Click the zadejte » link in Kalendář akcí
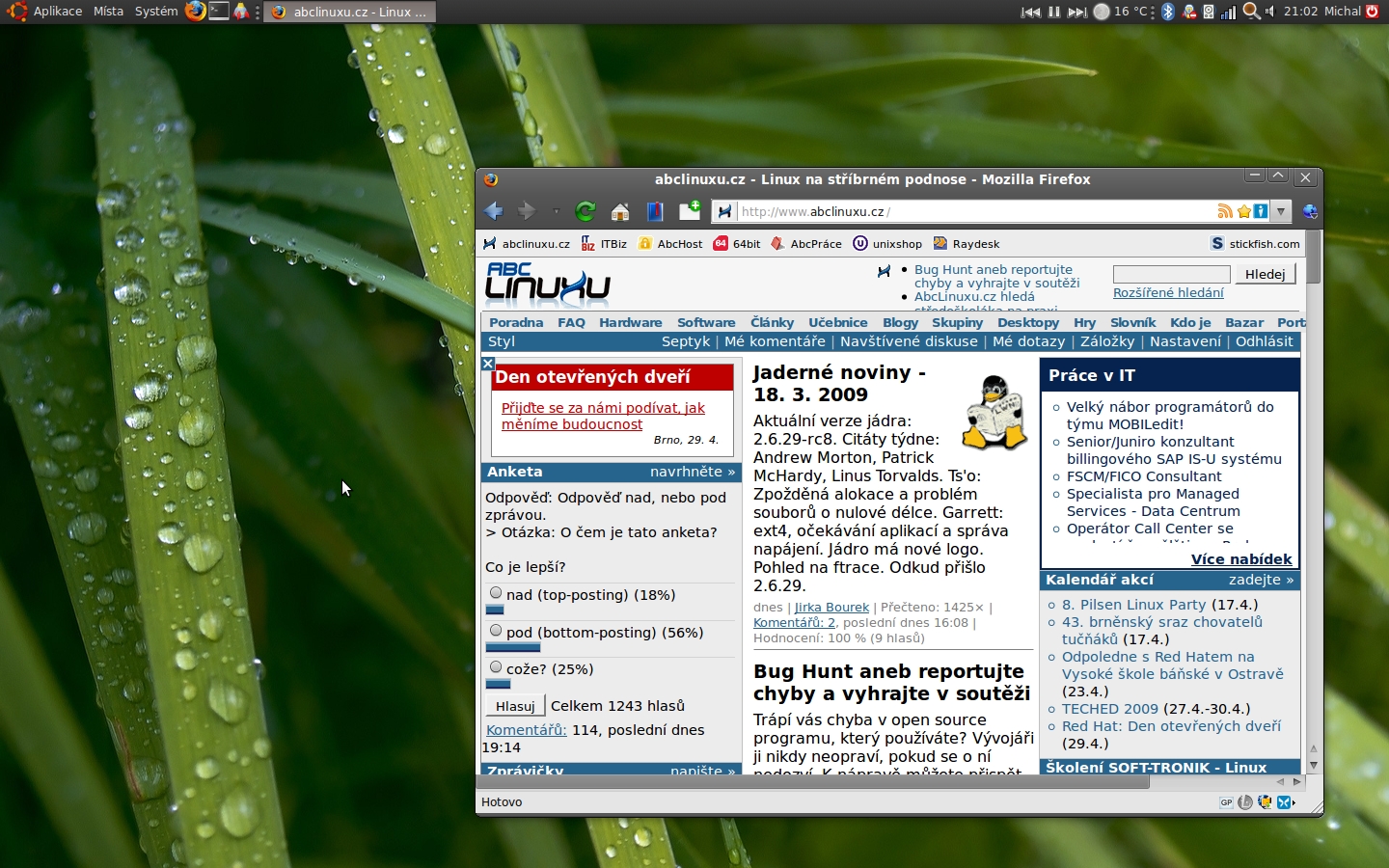Screen dimensions: 1389x868 (1262, 580)
